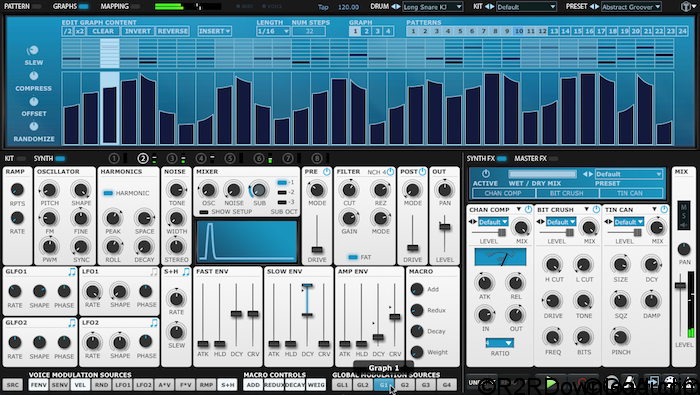Screen dimensions: 700x395
Task: Click the x2 graph button
Action: pyautogui.click(x=80, y=31)
